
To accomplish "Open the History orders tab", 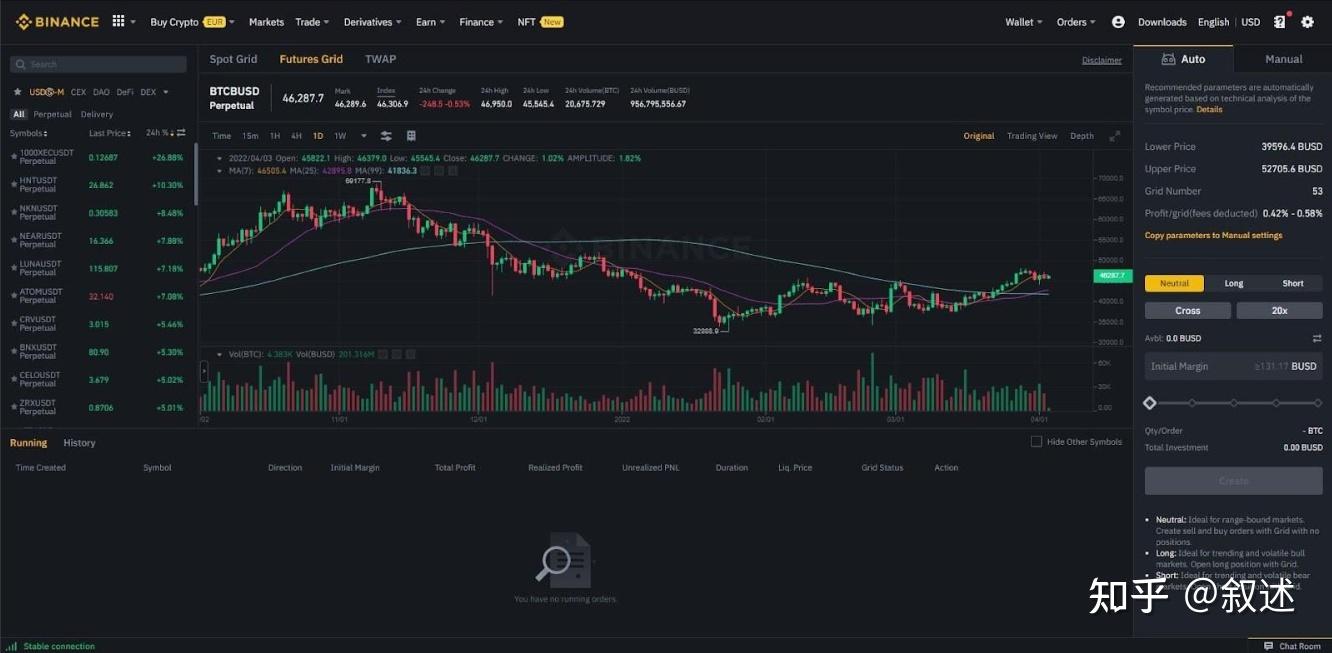I will tap(79, 443).
